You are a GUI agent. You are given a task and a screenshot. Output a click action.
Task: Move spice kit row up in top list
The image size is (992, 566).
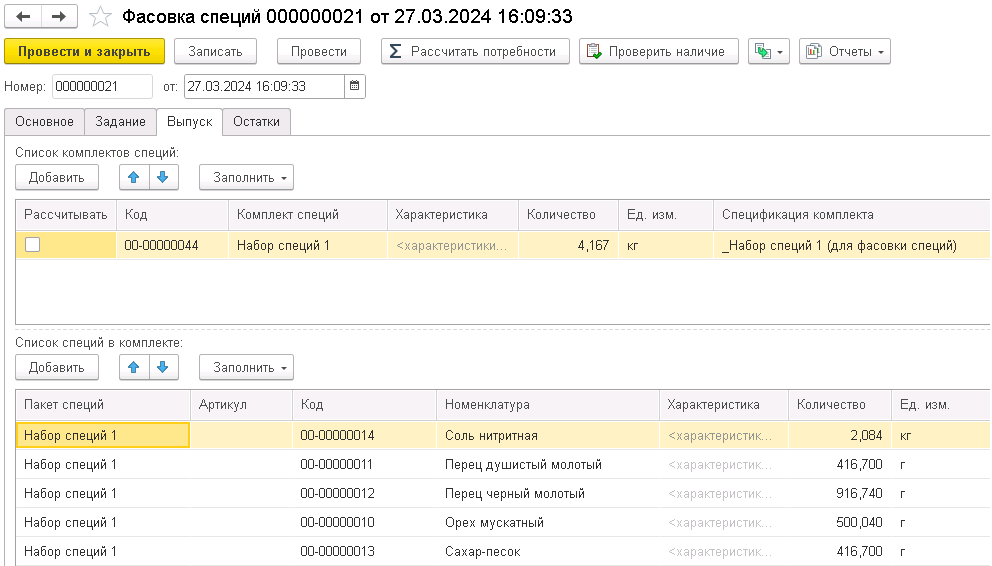click(134, 177)
